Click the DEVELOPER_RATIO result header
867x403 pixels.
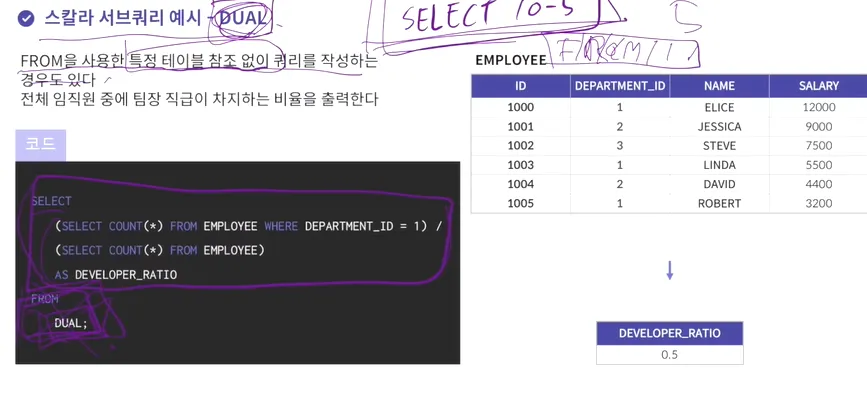(x=670, y=333)
